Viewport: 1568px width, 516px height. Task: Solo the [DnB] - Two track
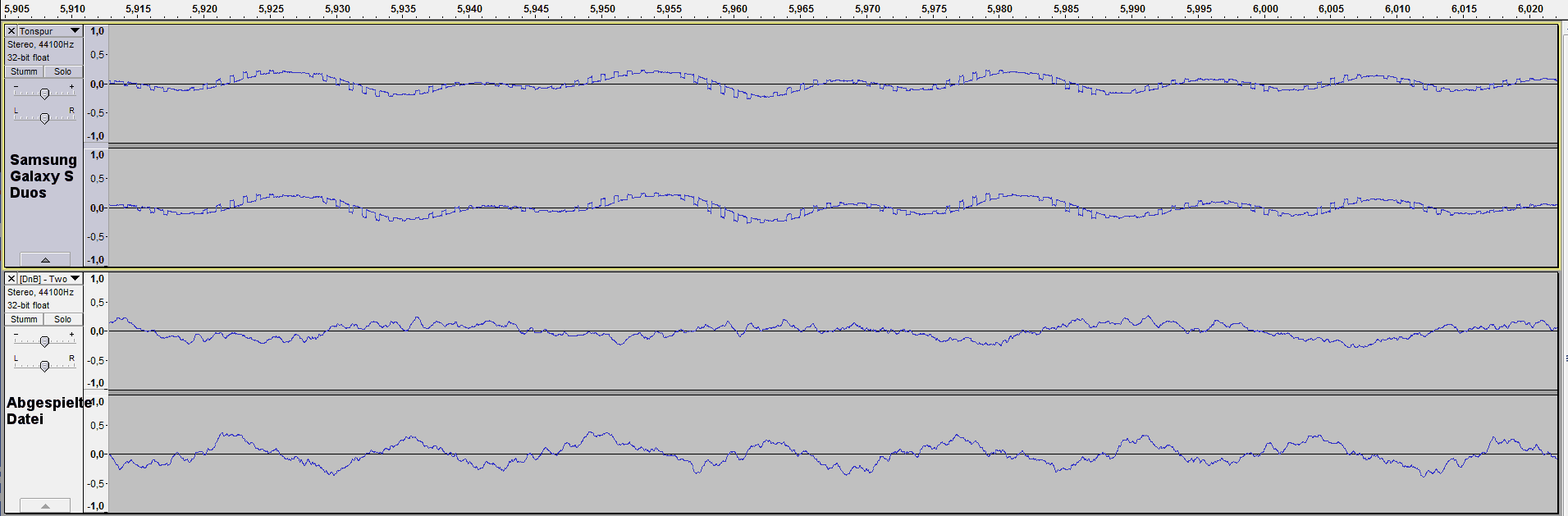click(x=63, y=319)
